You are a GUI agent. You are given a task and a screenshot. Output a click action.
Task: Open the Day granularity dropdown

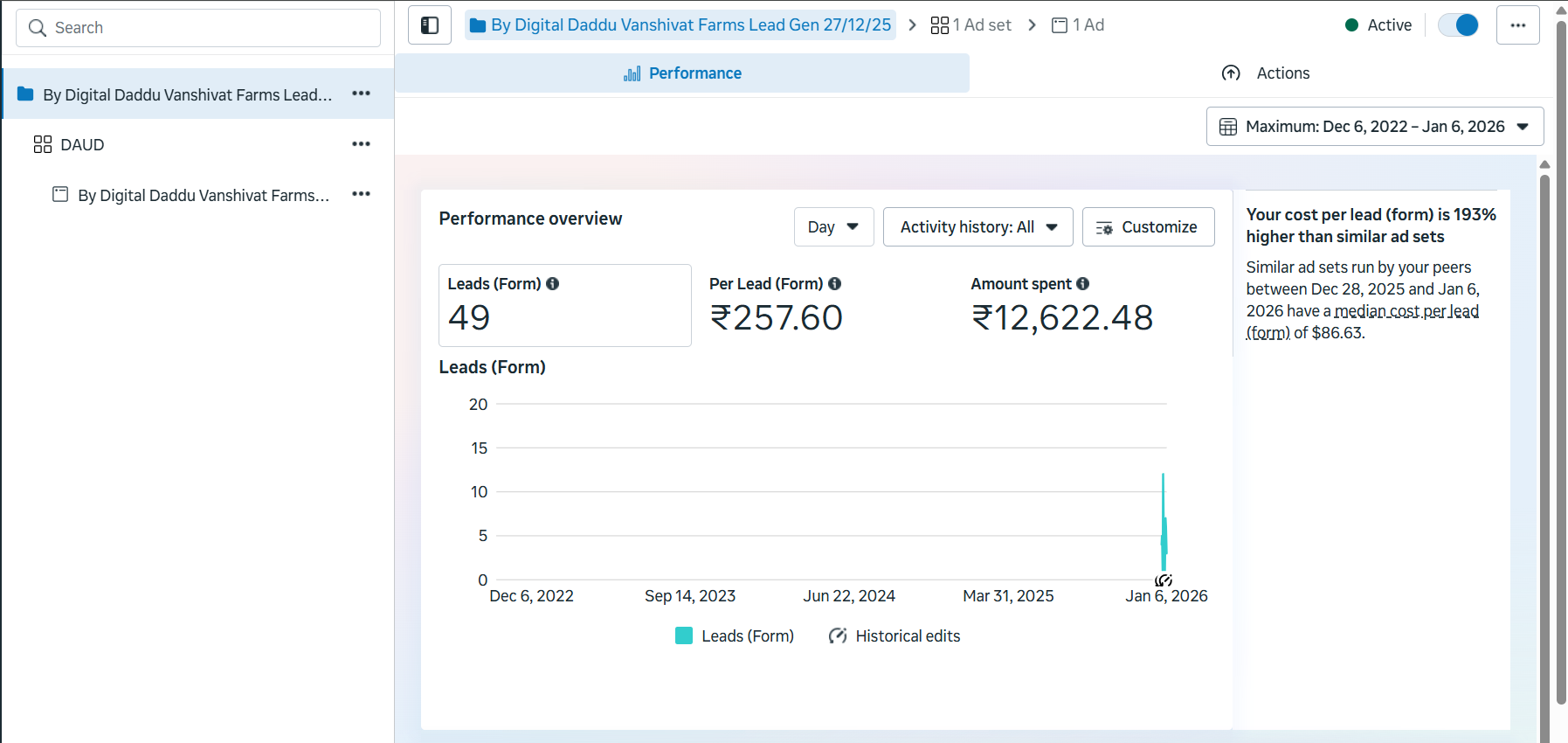point(833,227)
